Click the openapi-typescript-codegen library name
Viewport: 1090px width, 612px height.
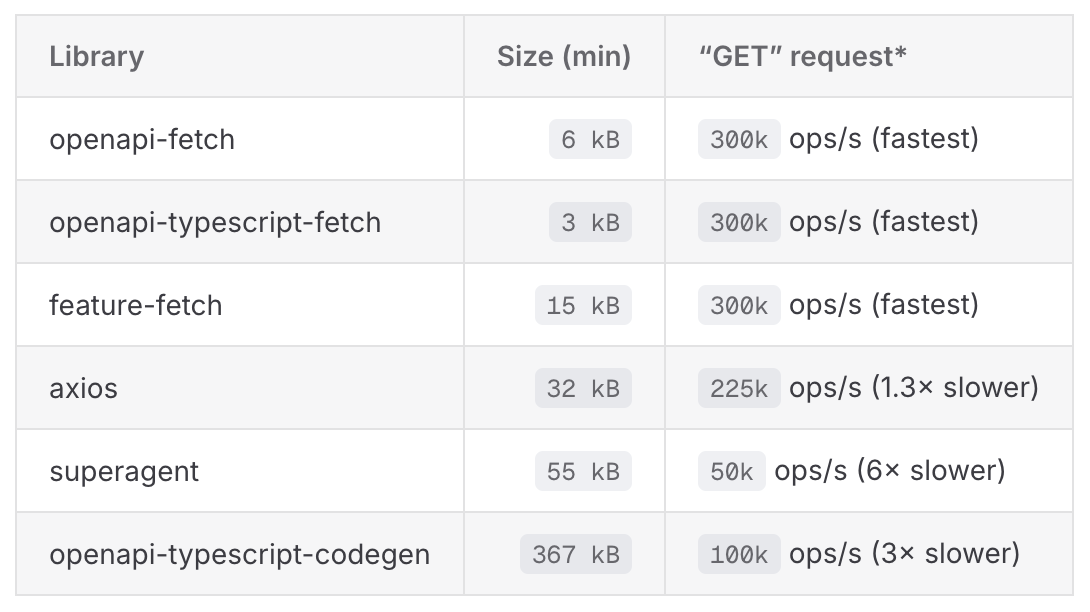coord(239,554)
